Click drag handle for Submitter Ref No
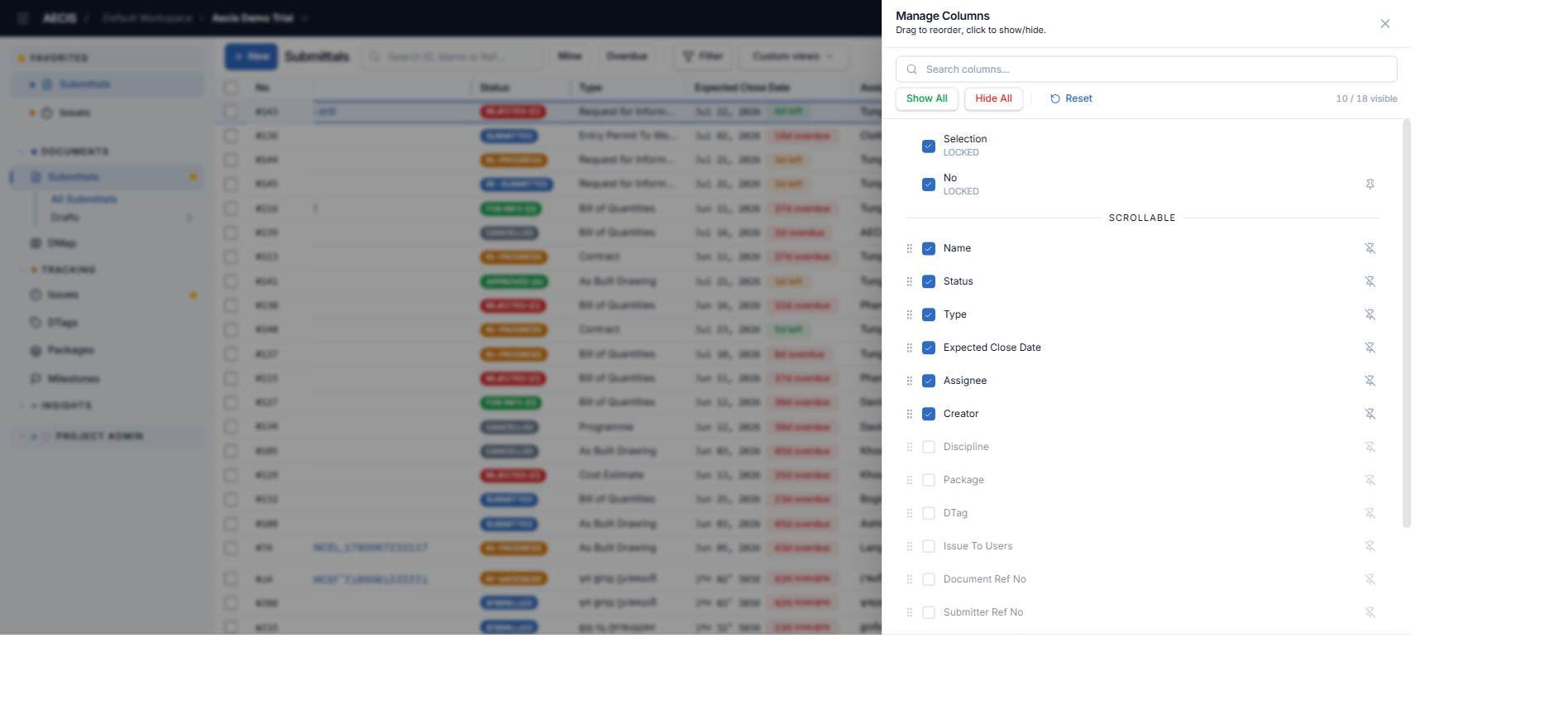 [x=909, y=612]
